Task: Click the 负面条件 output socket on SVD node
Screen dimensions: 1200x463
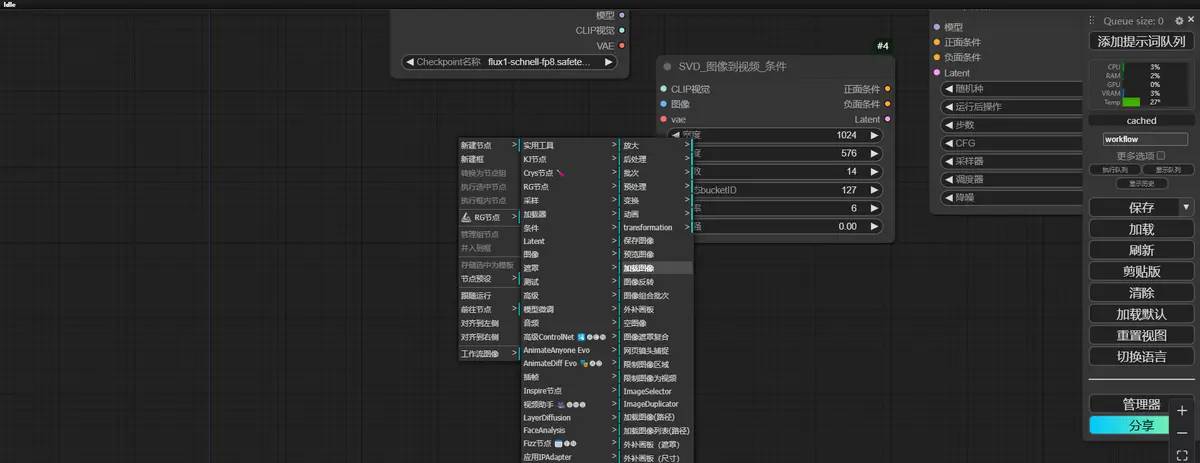Action: click(888, 104)
